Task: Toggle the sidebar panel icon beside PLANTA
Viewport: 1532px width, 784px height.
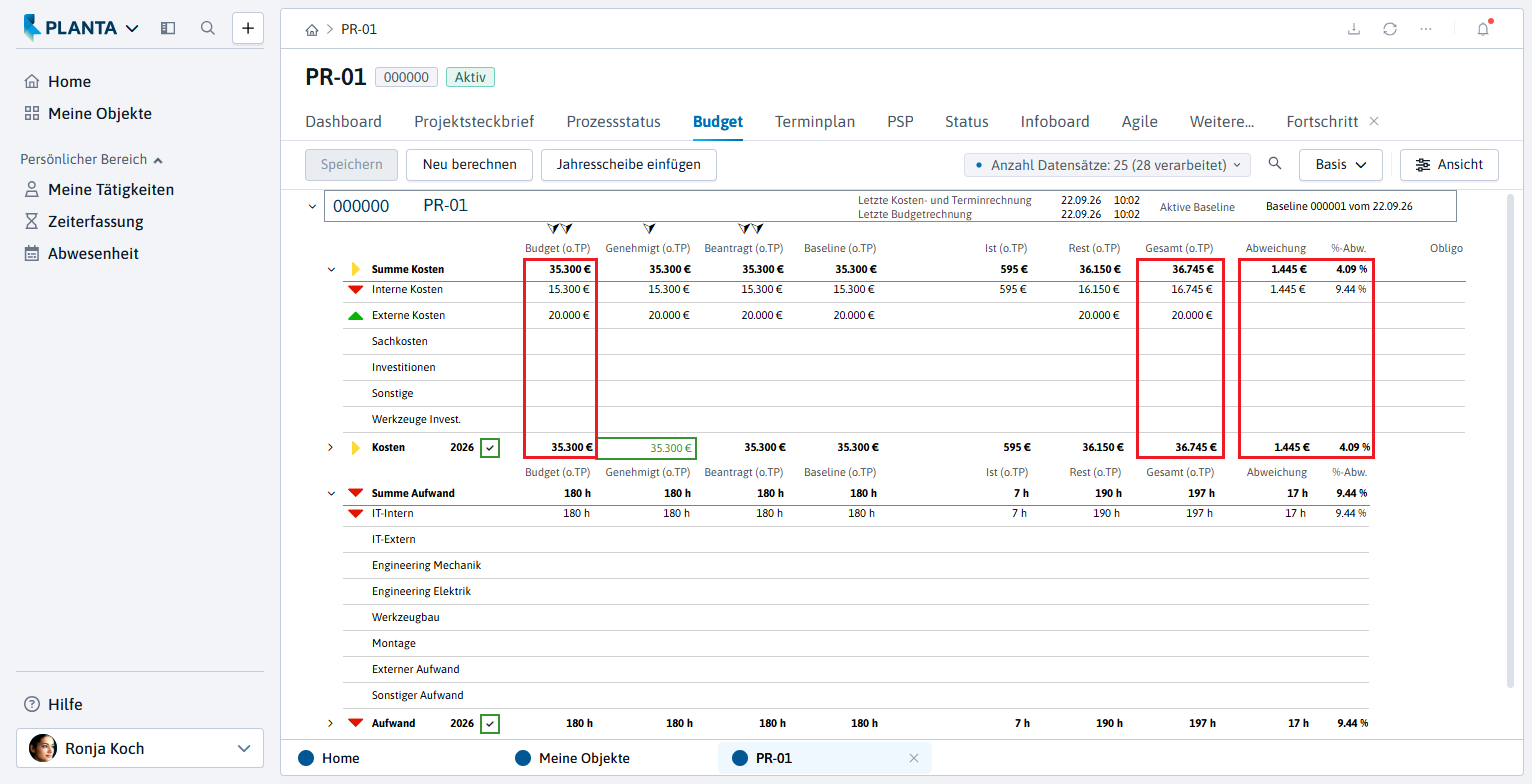Action: [168, 28]
